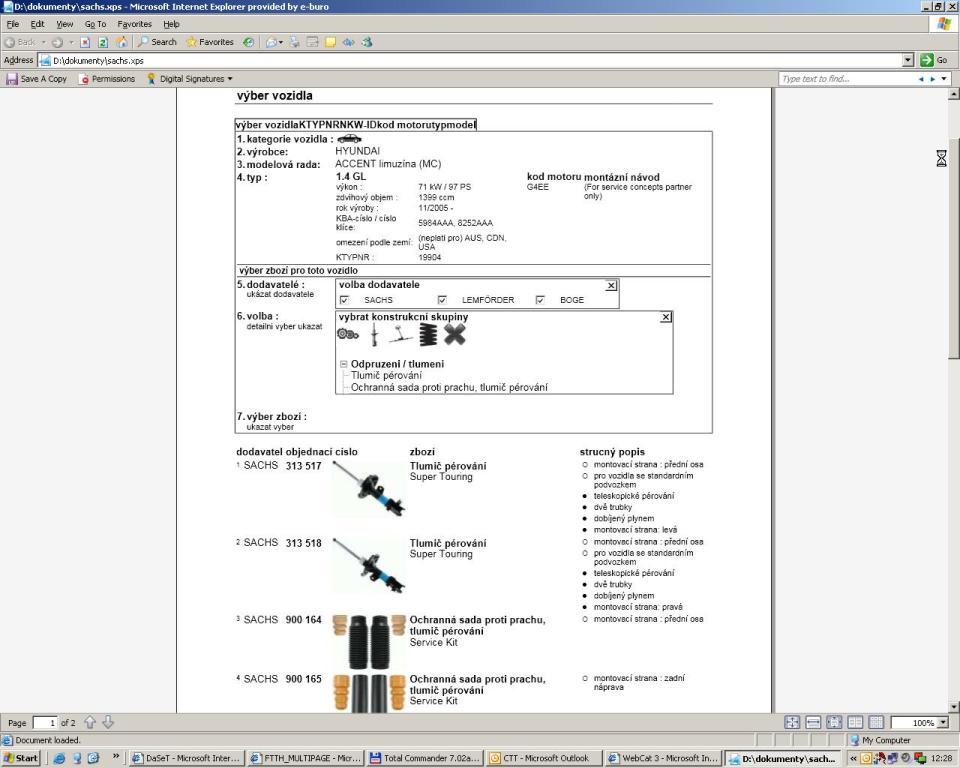Open the Favorites menu
The width and height of the screenshot is (960, 768).
[x=134, y=24]
